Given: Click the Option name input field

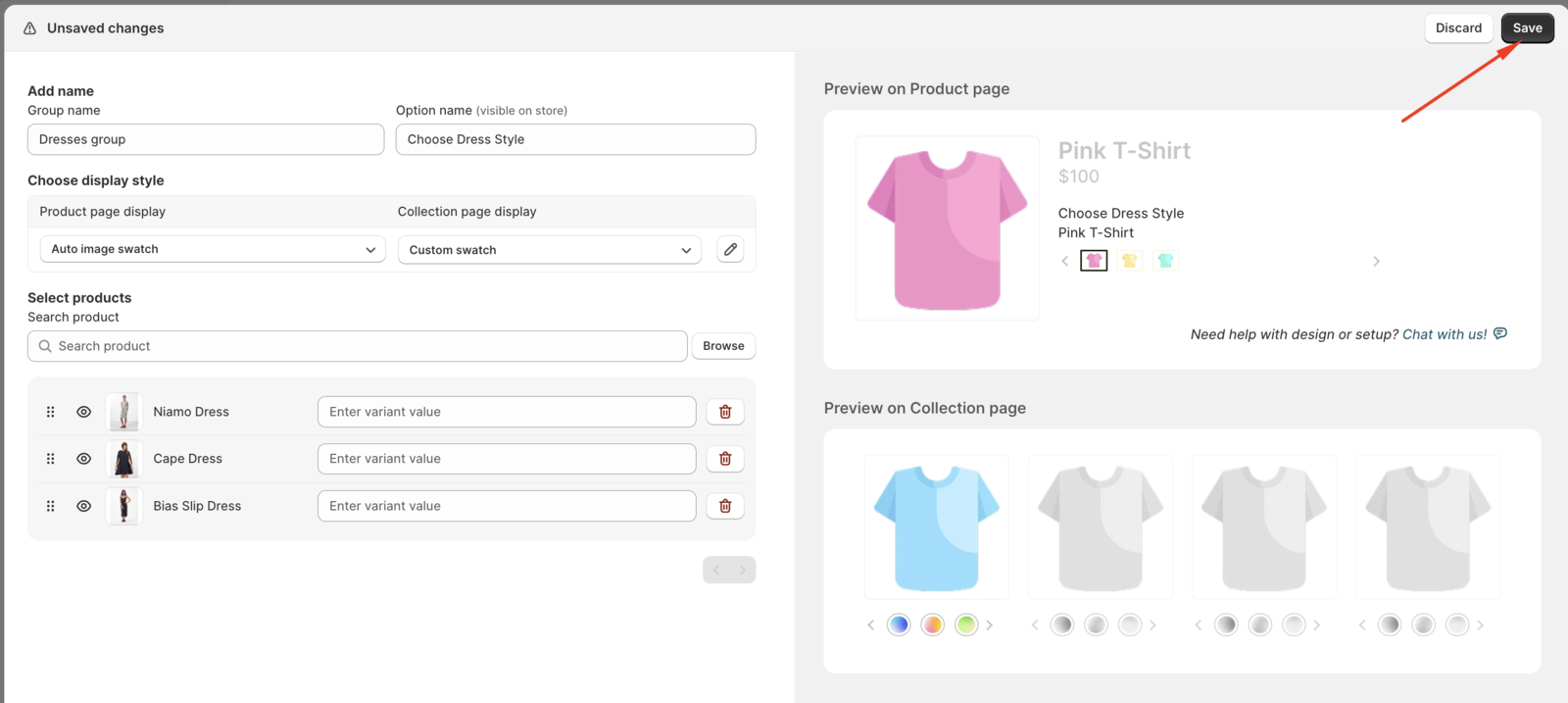Looking at the screenshot, I should (575, 139).
